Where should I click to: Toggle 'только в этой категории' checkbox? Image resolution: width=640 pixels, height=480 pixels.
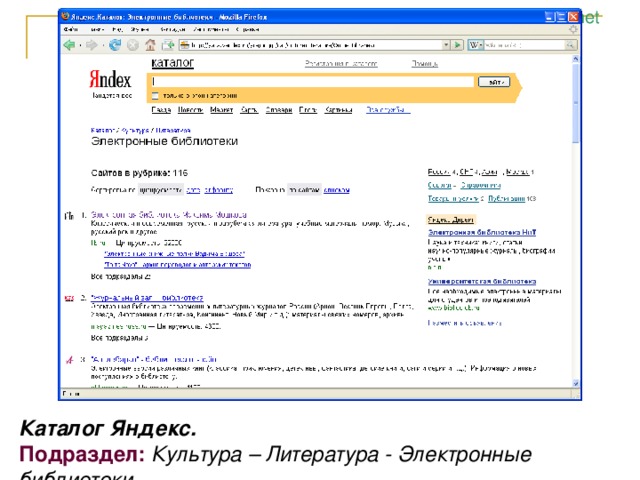(155, 96)
